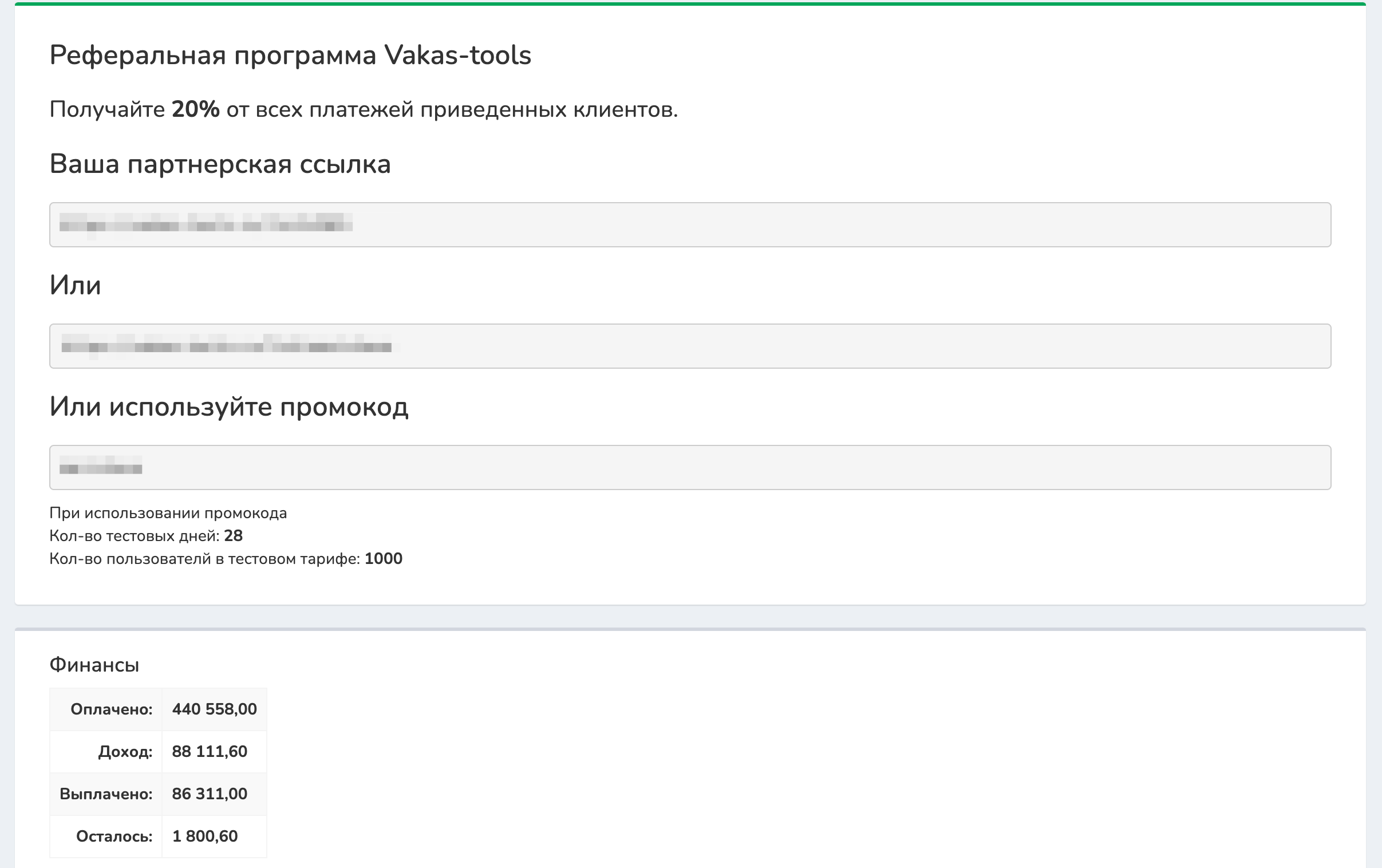
Task: Click the Выплачено label cell
Action: tap(105, 795)
